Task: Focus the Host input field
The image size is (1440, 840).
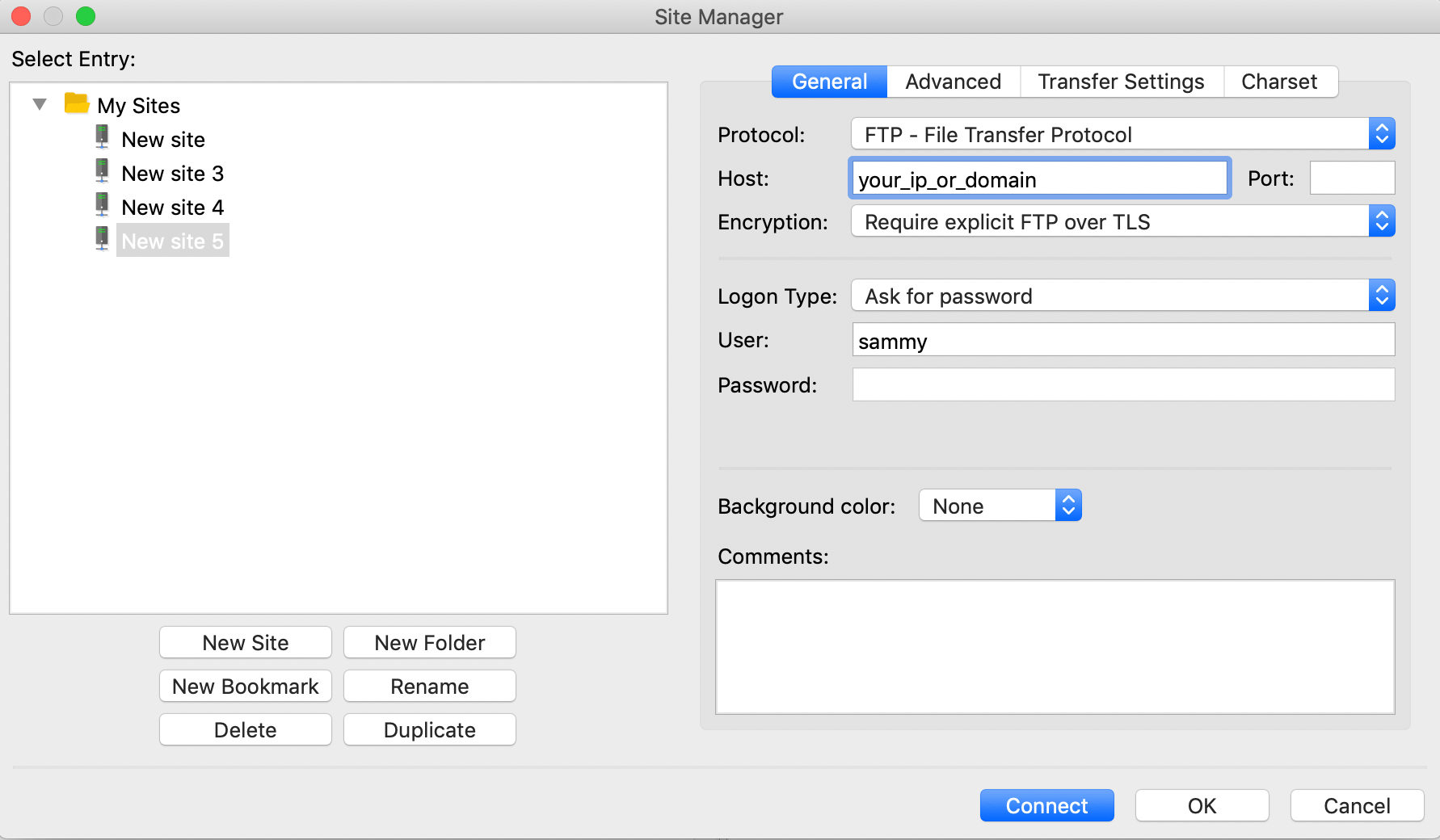Action: coord(1039,178)
